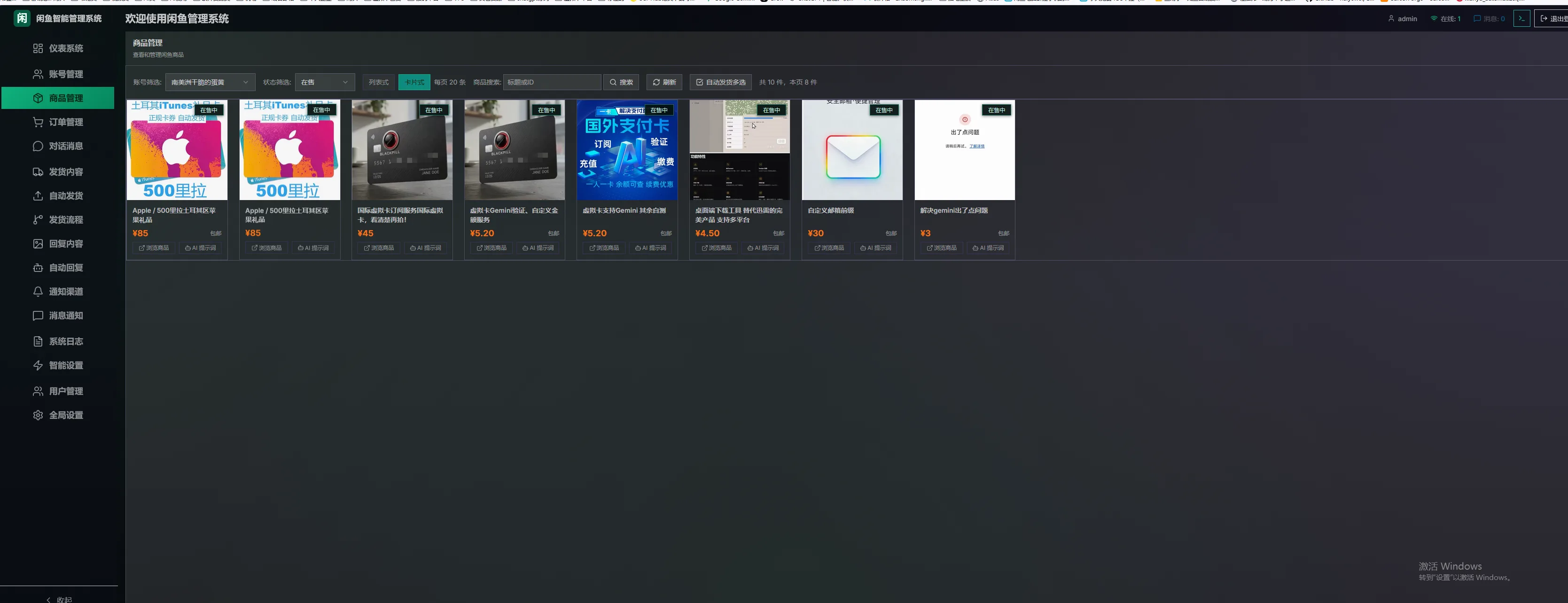This screenshot has height=603, width=1568.
Task: Click the 发货内容 truck icon
Action: click(38, 171)
